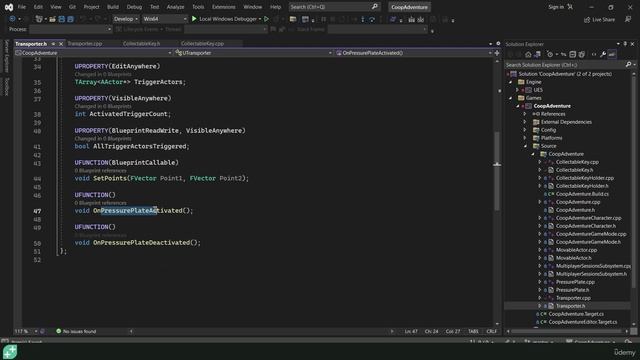Click the navigate backward toolbar icon
This screenshot has width=640, height=360.
point(12,19)
